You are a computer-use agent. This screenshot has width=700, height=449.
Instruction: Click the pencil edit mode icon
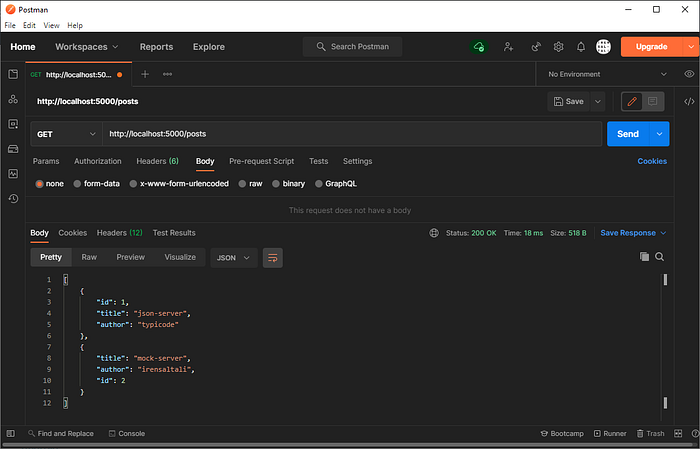tap(632, 101)
